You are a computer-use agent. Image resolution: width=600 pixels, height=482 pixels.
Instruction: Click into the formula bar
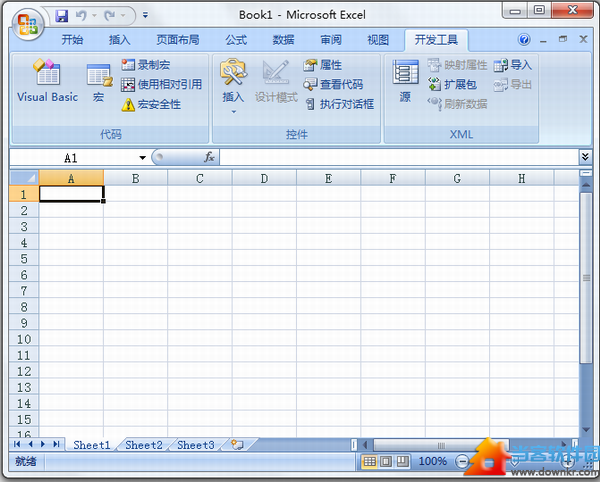(x=399, y=157)
